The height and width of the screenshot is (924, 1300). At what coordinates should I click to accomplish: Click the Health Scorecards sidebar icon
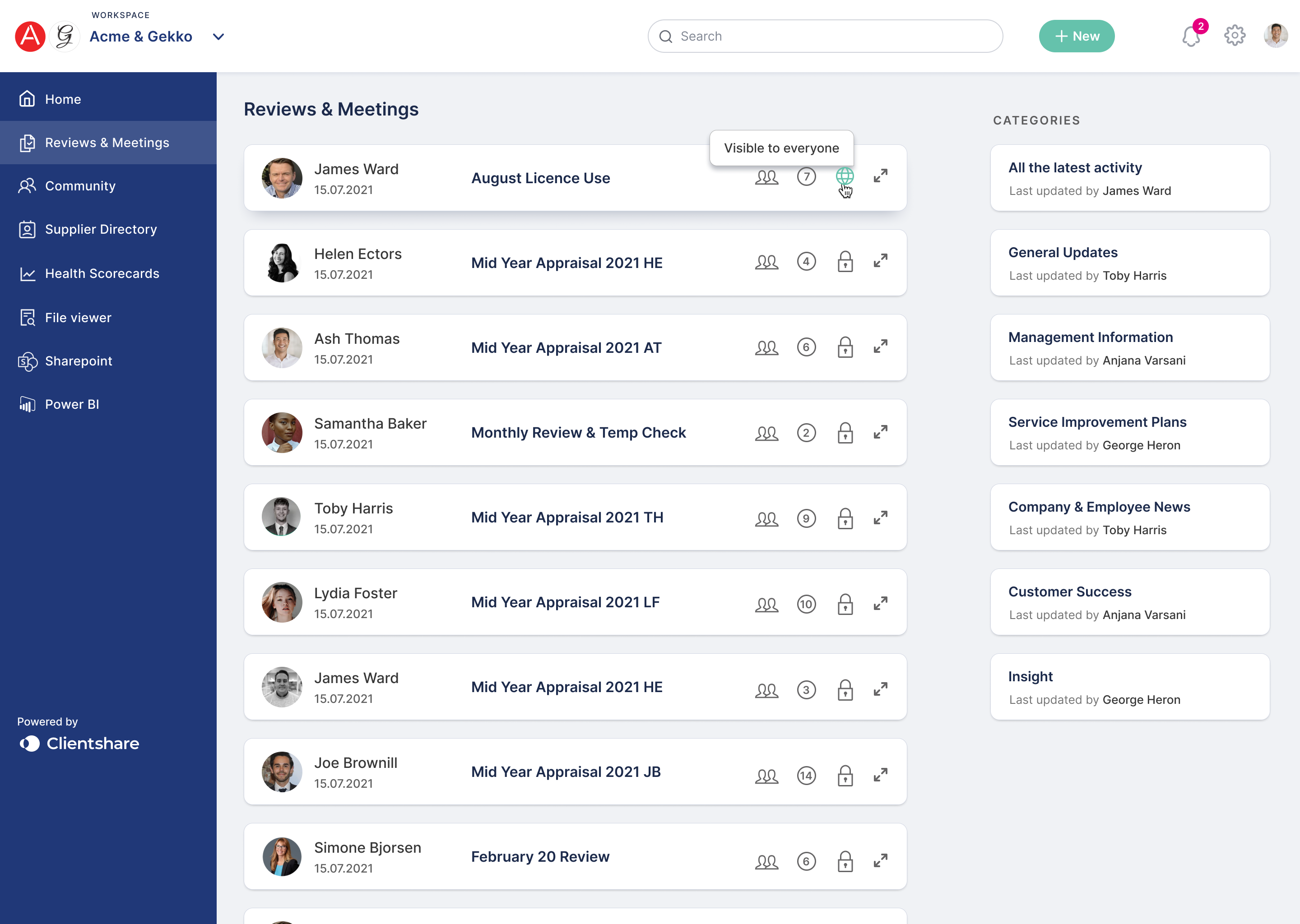click(x=29, y=272)
